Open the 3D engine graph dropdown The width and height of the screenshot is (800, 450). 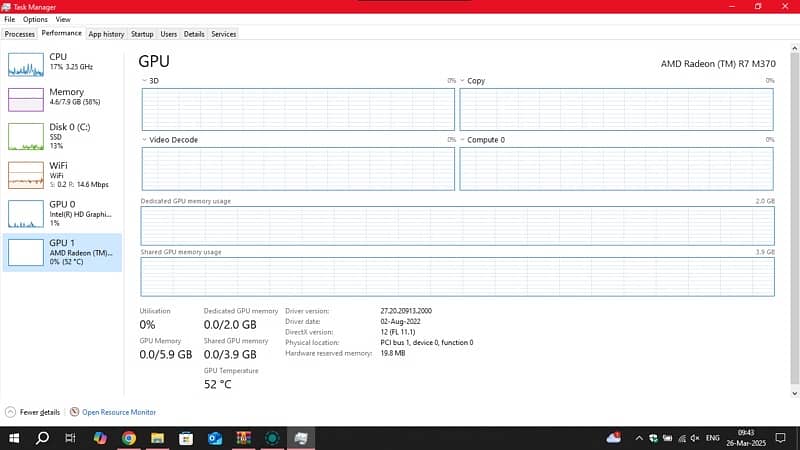[x=144, y=81]
